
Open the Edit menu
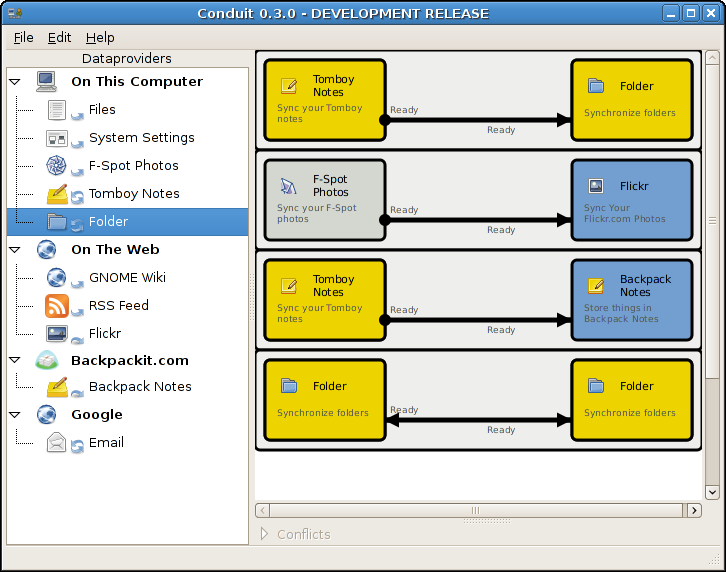pyautogui.click(x=60, y=37)
